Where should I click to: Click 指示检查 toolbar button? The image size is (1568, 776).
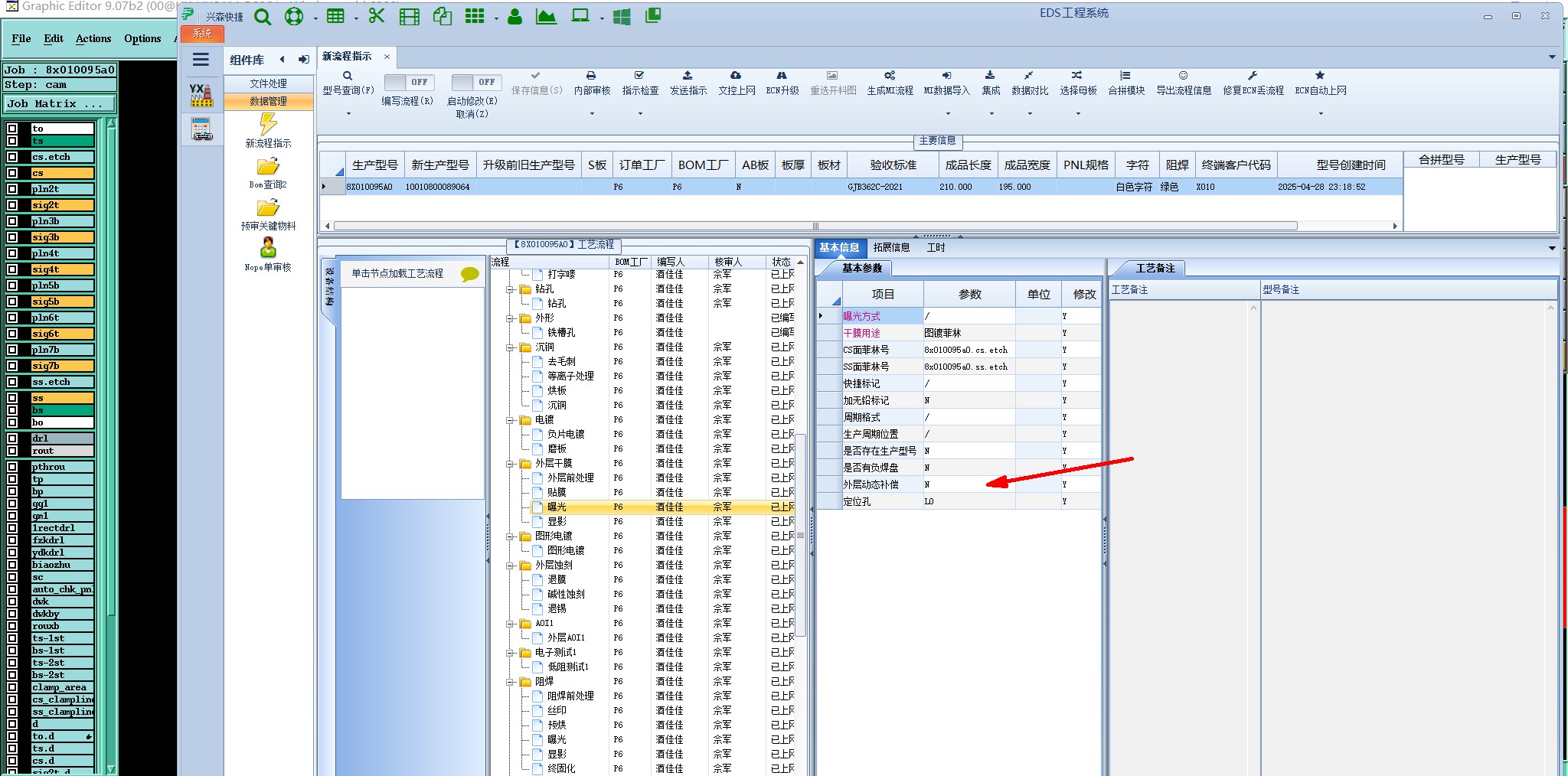(x=640, y=83)
